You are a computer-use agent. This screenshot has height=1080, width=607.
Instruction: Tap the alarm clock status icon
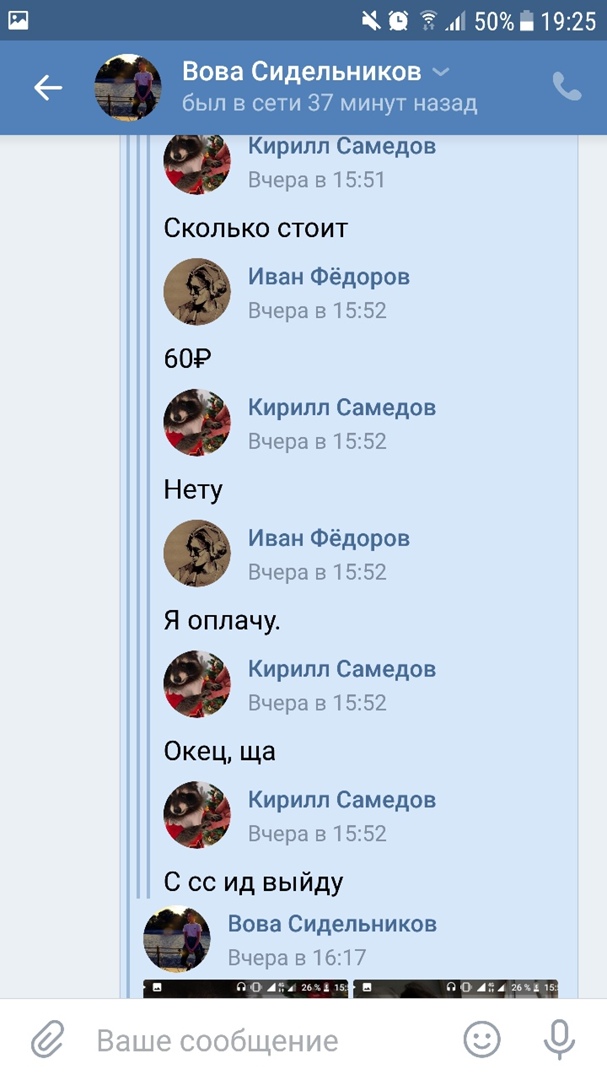[x=398, y=21]
